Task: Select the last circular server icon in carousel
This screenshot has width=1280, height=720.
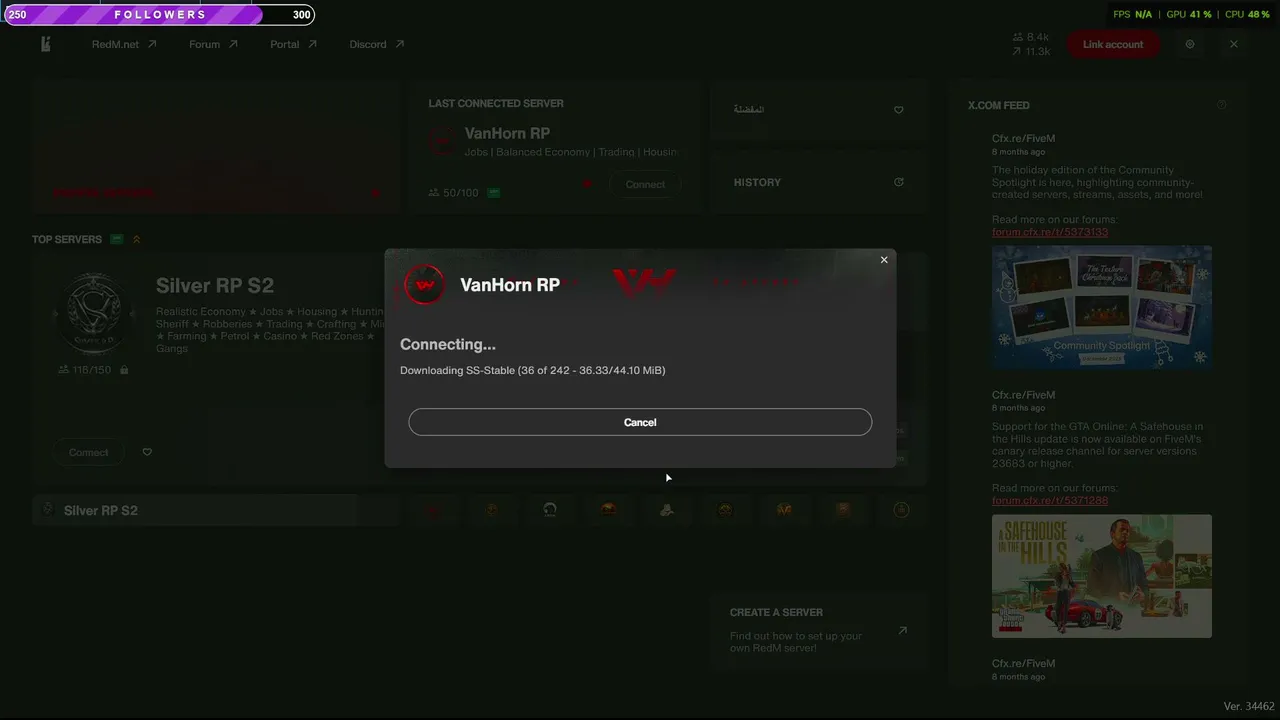Action: (901, 510)
